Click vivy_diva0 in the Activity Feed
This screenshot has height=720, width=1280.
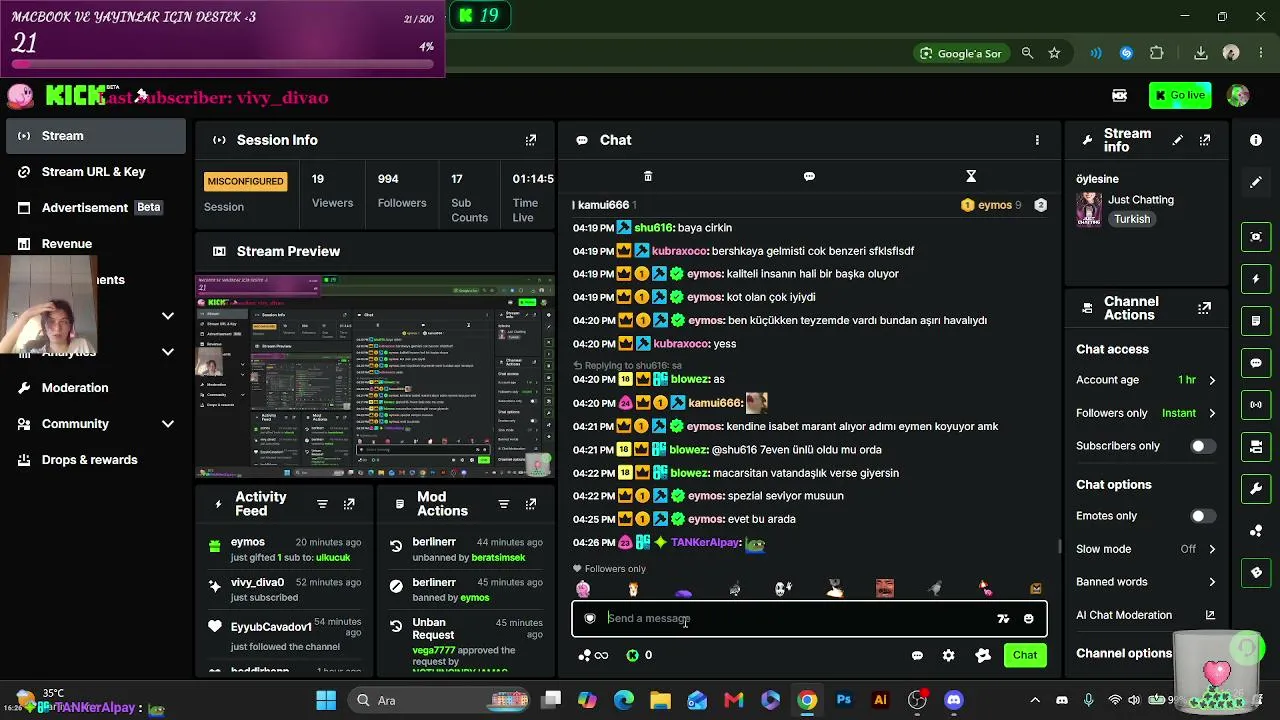257,582
